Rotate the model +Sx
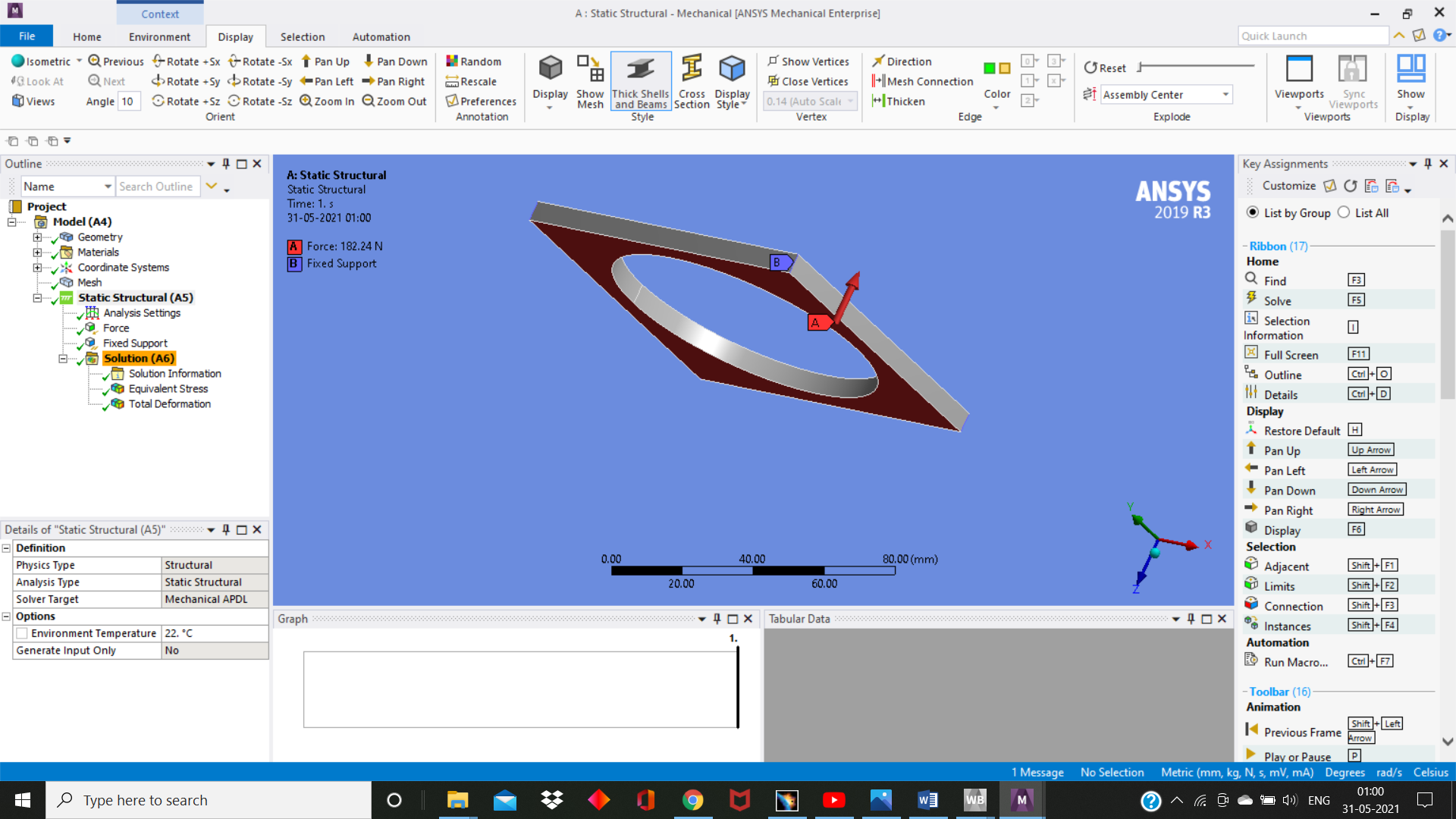 tap(186, 61)
